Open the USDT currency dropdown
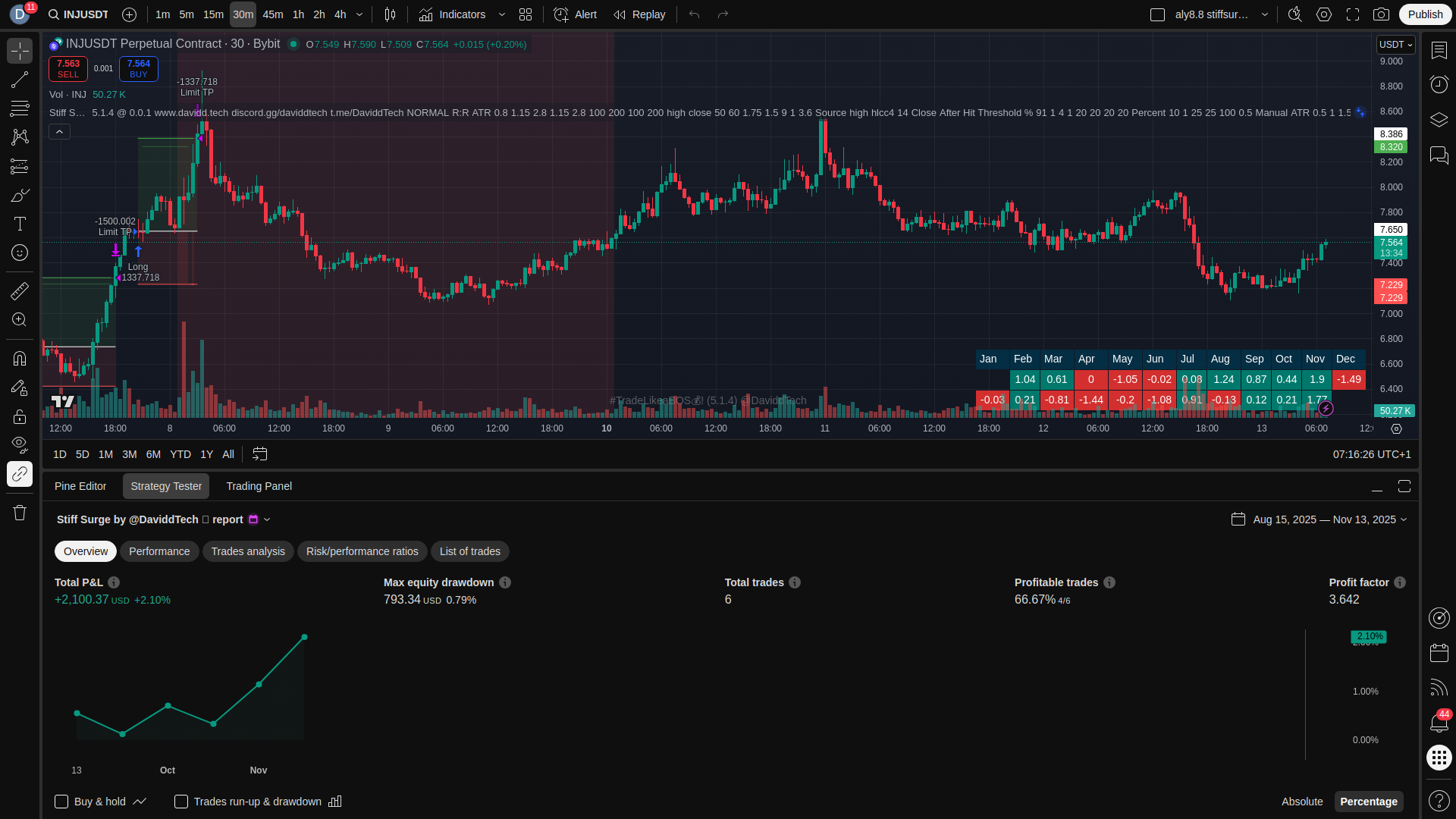This screenshot has width=1456, height=819. pos(1395,45)
